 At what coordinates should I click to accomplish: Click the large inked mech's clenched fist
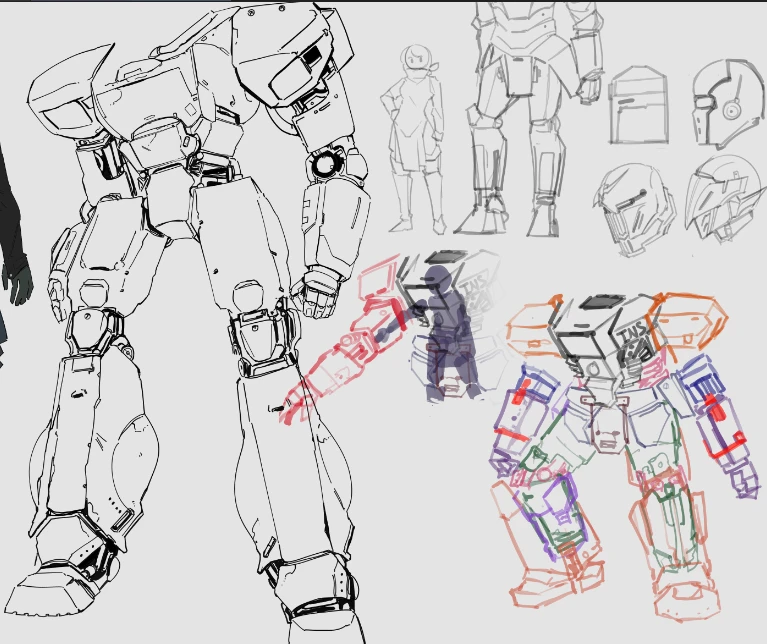[x=316, y=293]
